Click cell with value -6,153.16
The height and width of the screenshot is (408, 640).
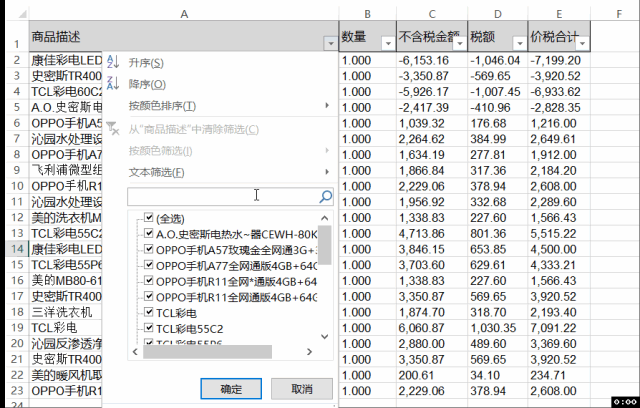[432, 60]
